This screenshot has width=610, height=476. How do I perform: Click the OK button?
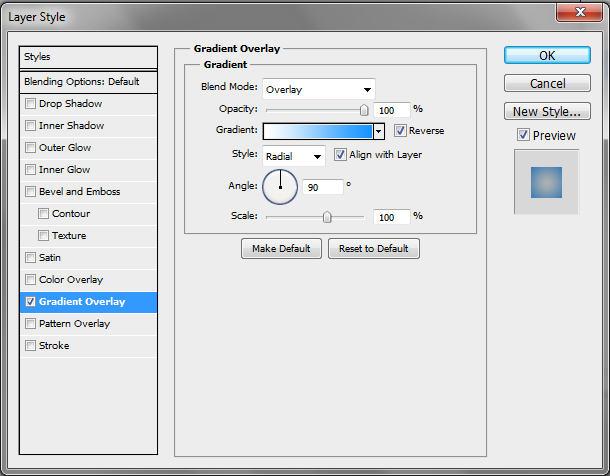point(547,56)
